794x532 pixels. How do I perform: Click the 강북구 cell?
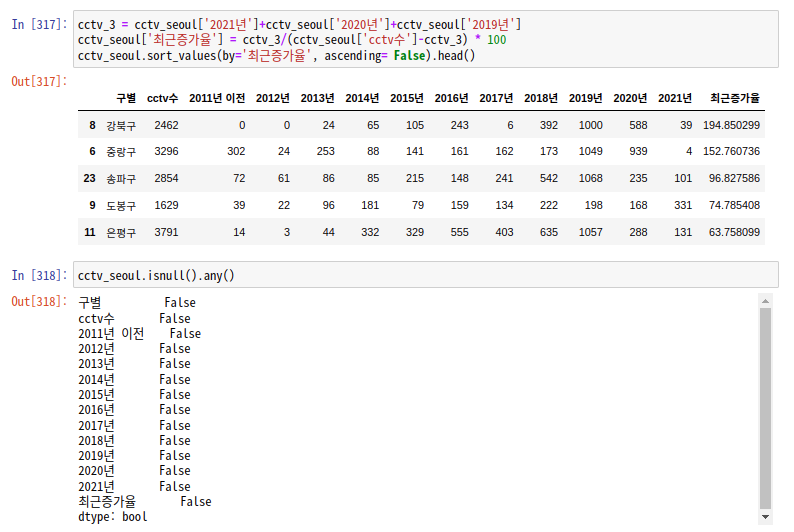[121, 126]
